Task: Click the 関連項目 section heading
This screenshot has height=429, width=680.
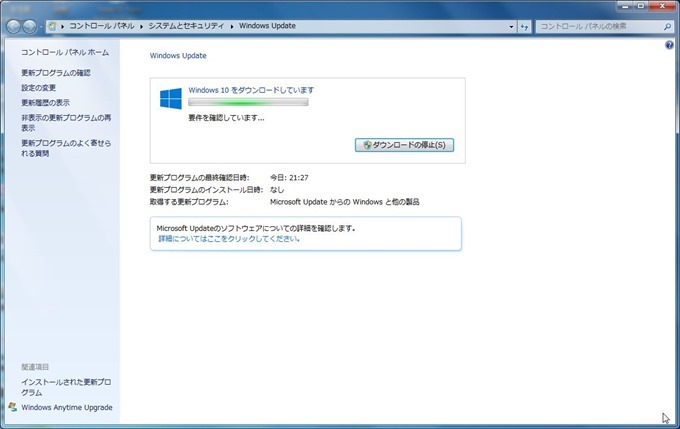Action: click(x=35, y=367)
